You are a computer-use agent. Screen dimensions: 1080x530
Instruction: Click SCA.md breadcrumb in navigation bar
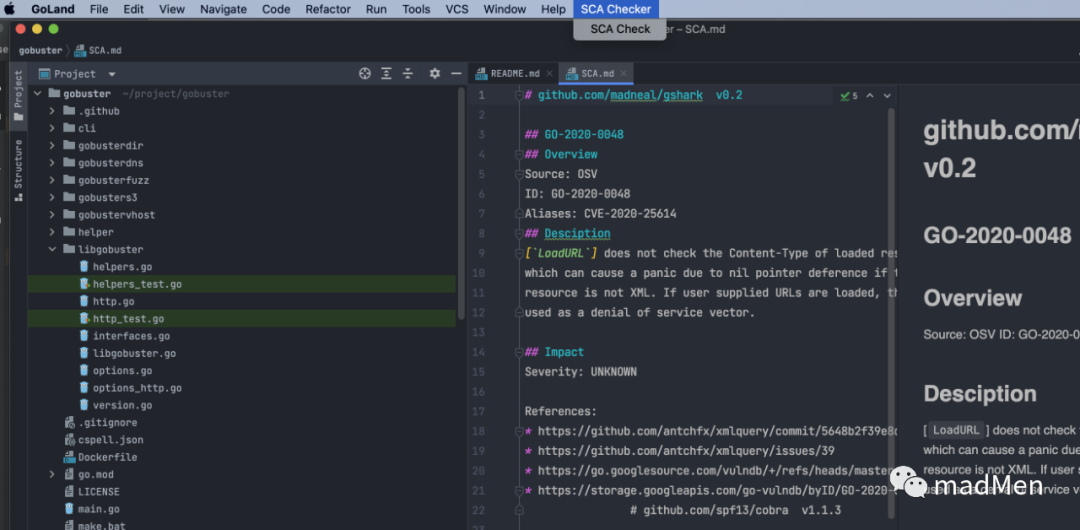(98, 50)
